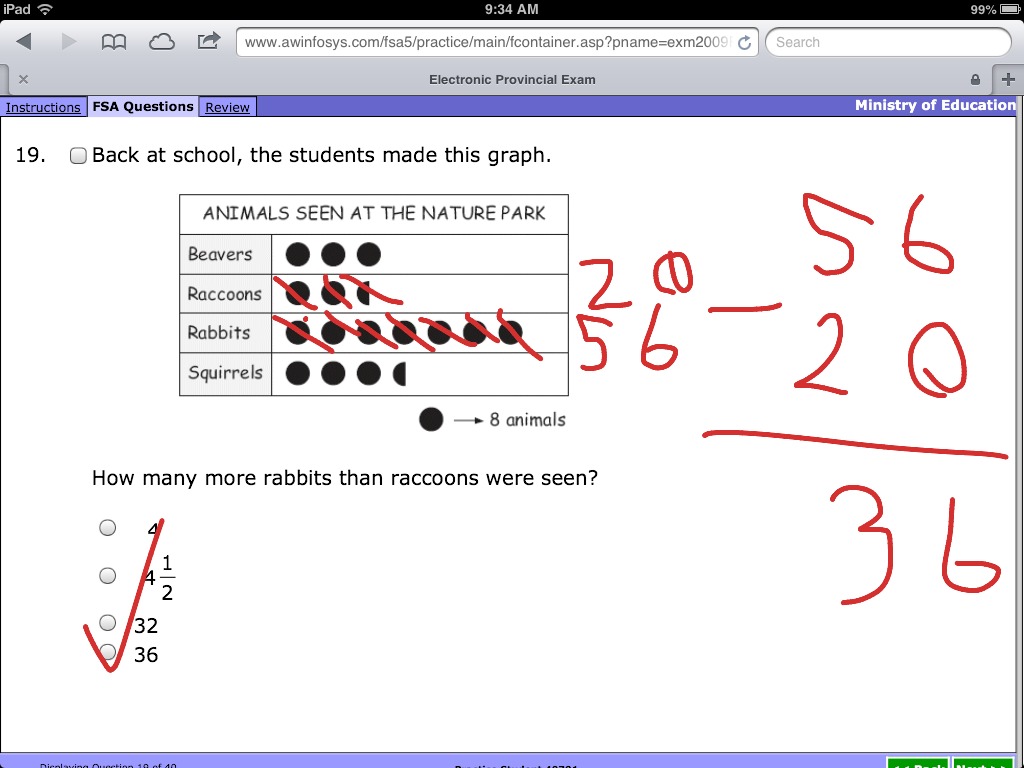Close the Electronic Provincial Exam tab

(x=23, y=79)
